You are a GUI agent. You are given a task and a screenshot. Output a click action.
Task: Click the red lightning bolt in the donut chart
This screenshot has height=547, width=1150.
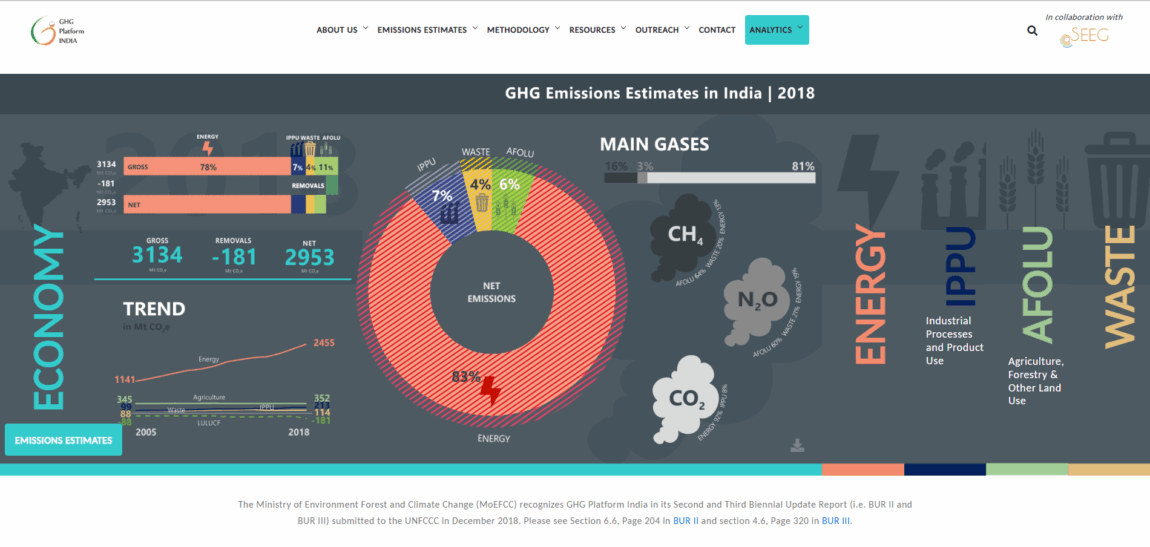tap(490, 391)
